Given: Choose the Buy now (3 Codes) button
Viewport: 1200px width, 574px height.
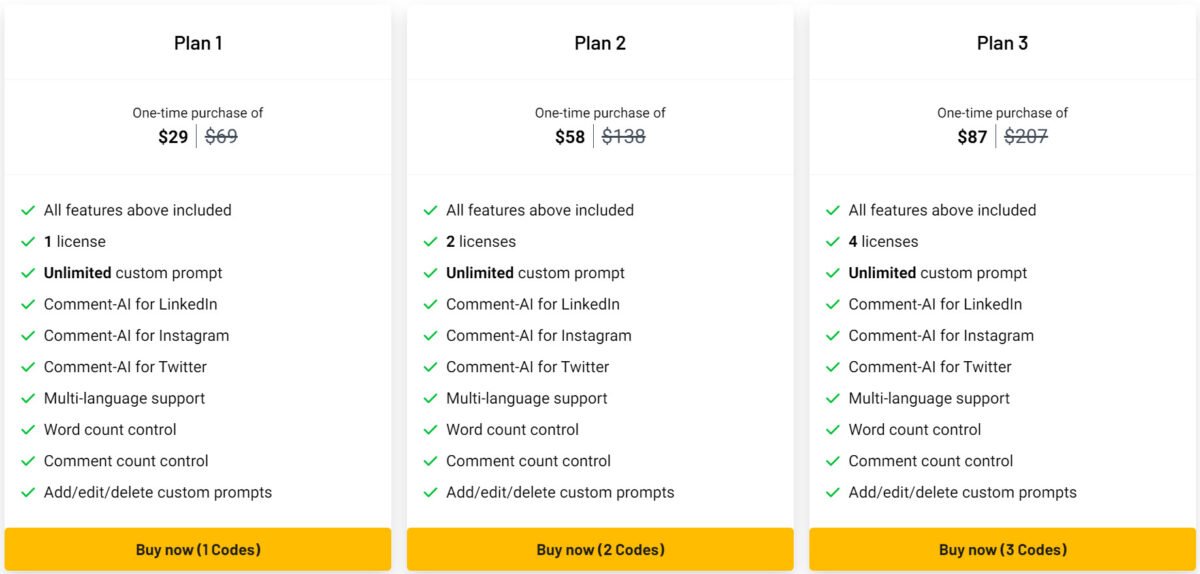Looking at the screenshot, I should tap(1002, 549).
